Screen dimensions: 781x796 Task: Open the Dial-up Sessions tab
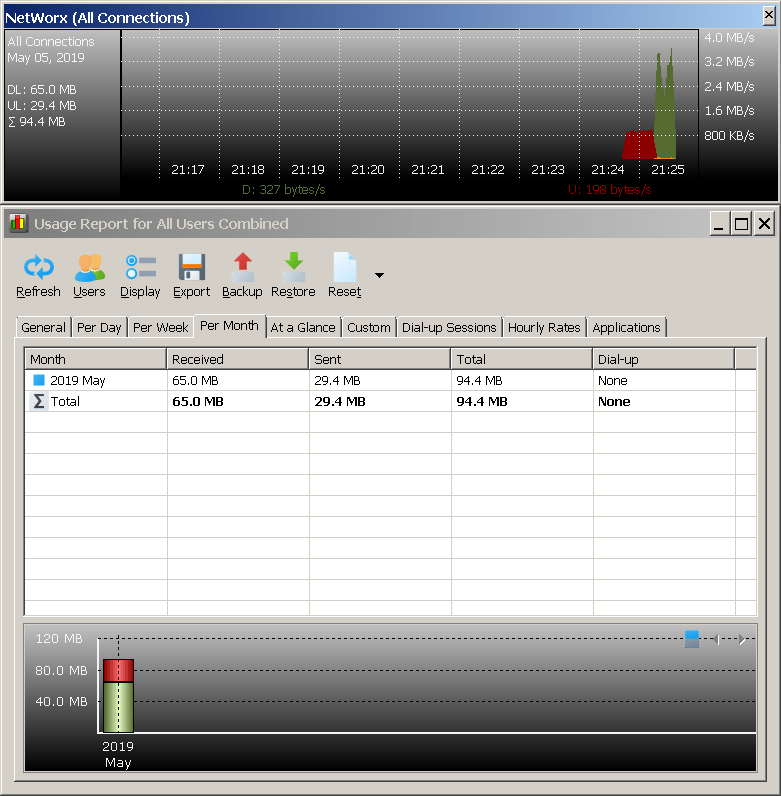[449, 327]
